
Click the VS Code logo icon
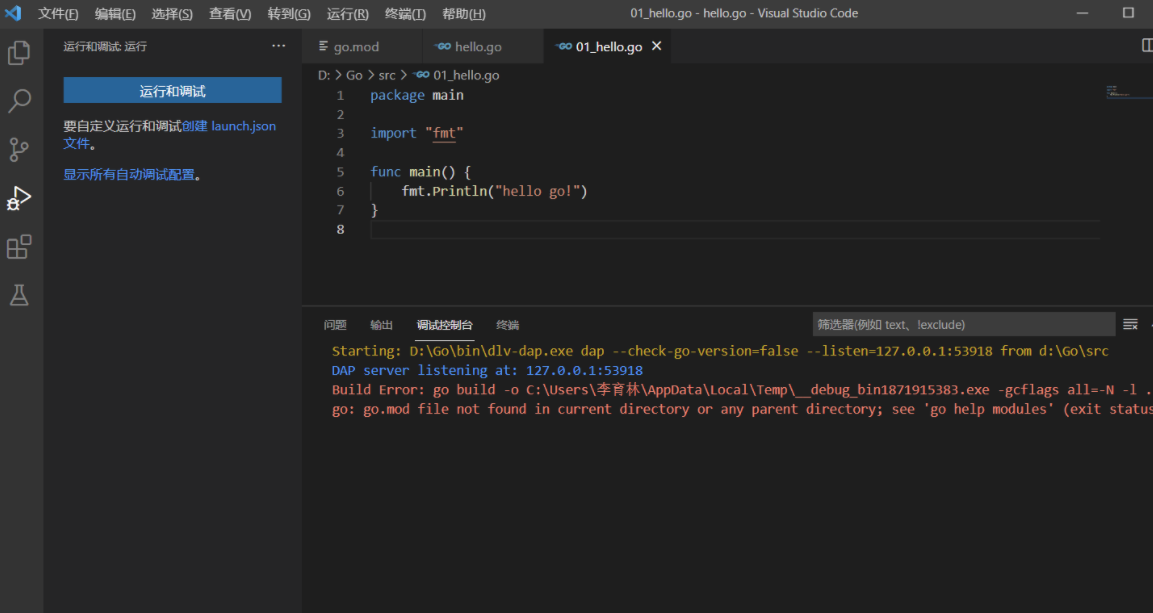13,14
